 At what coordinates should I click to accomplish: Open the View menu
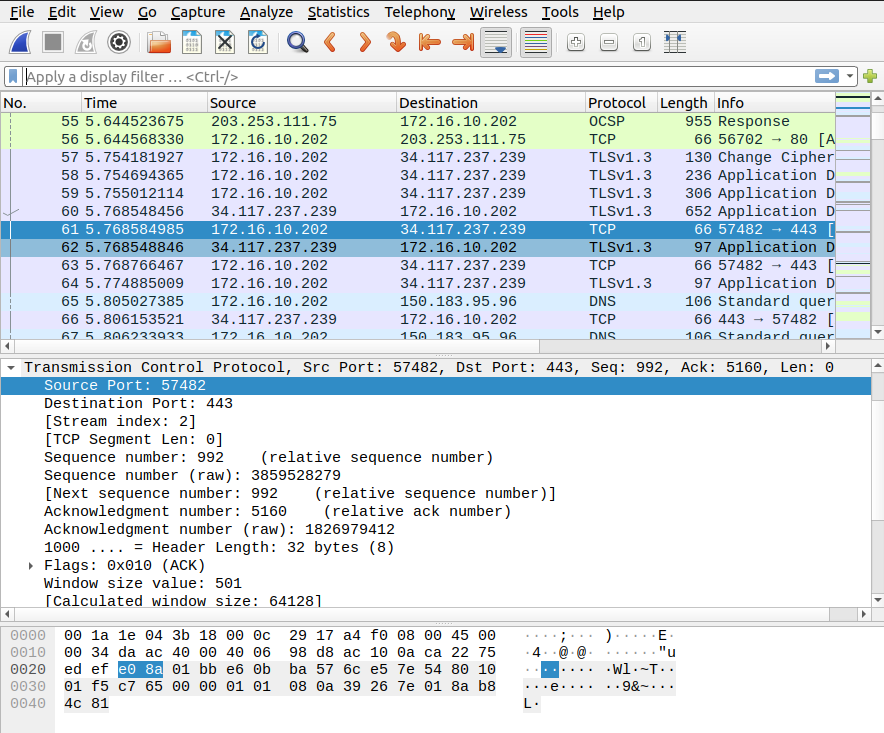(x=107, y=12)
